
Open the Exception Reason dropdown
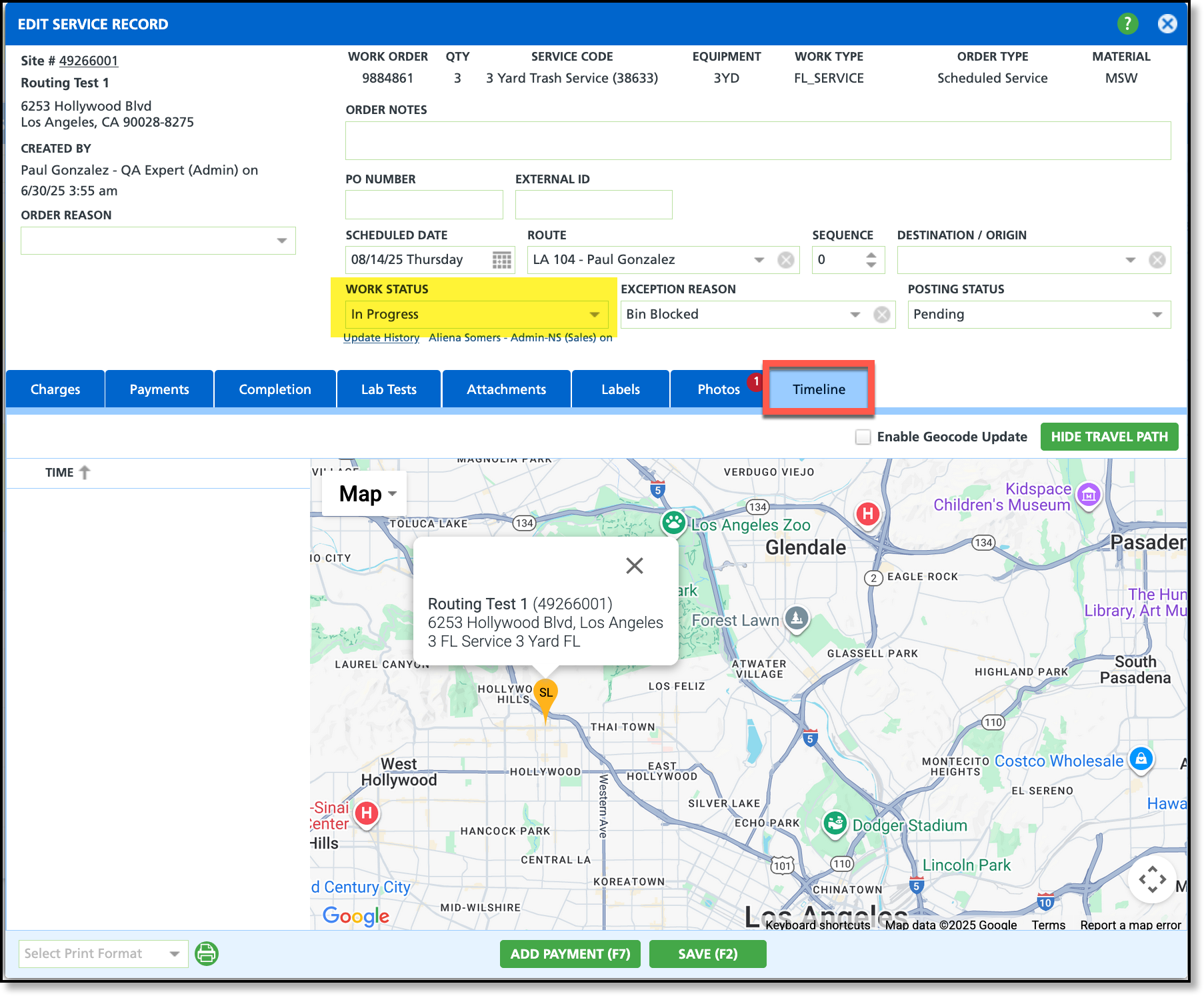point(855,315)
